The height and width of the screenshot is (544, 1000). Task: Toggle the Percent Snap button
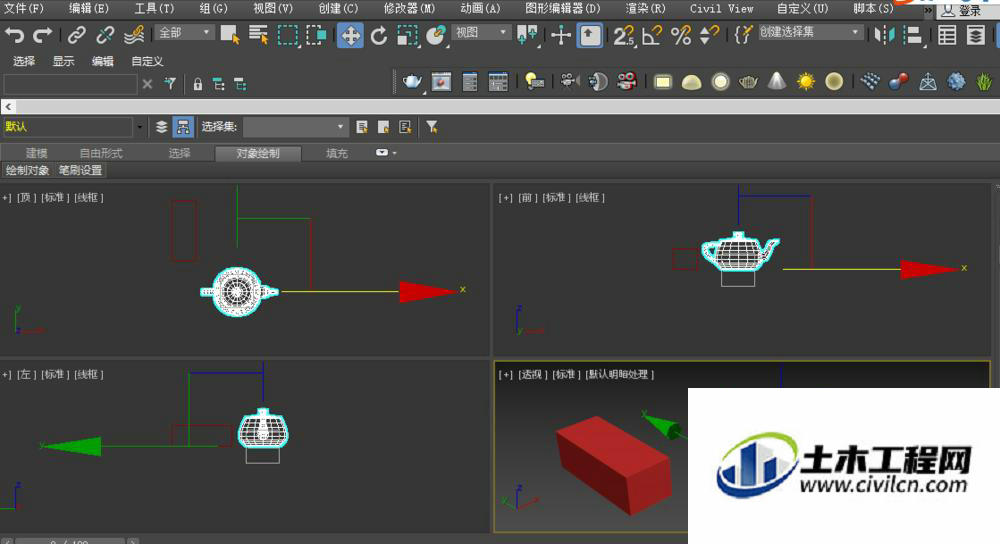[x=680, y=35]
